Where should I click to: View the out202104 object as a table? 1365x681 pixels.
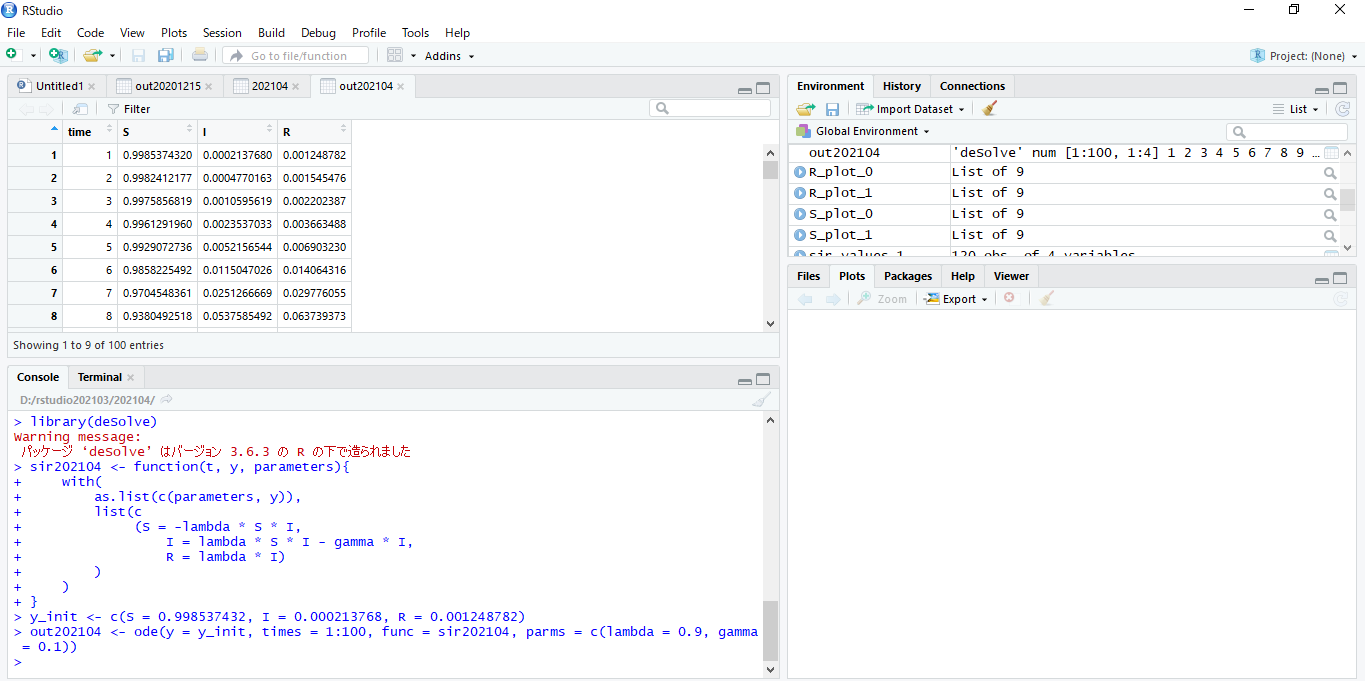click(1330, 153)
